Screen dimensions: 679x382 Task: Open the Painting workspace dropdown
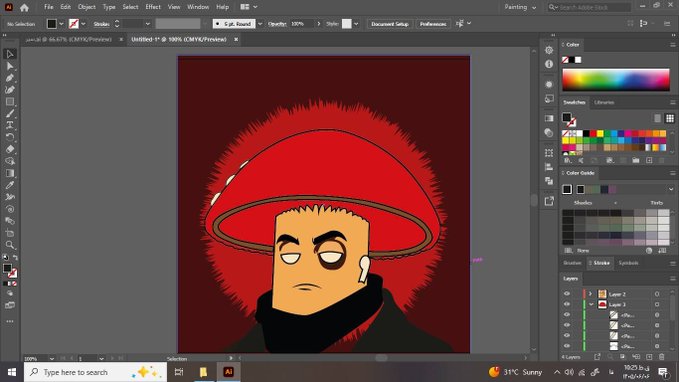click(520, 7)
